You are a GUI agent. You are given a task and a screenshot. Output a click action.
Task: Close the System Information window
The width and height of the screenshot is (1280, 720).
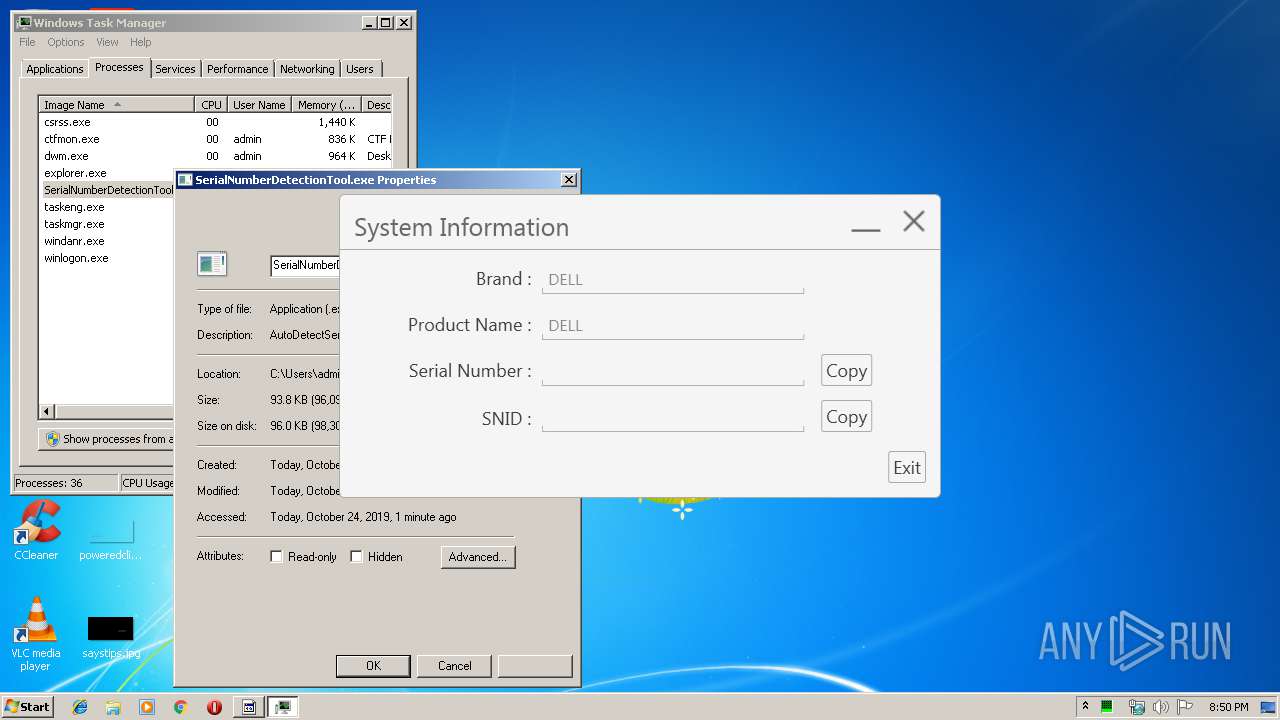pos(914,222)
